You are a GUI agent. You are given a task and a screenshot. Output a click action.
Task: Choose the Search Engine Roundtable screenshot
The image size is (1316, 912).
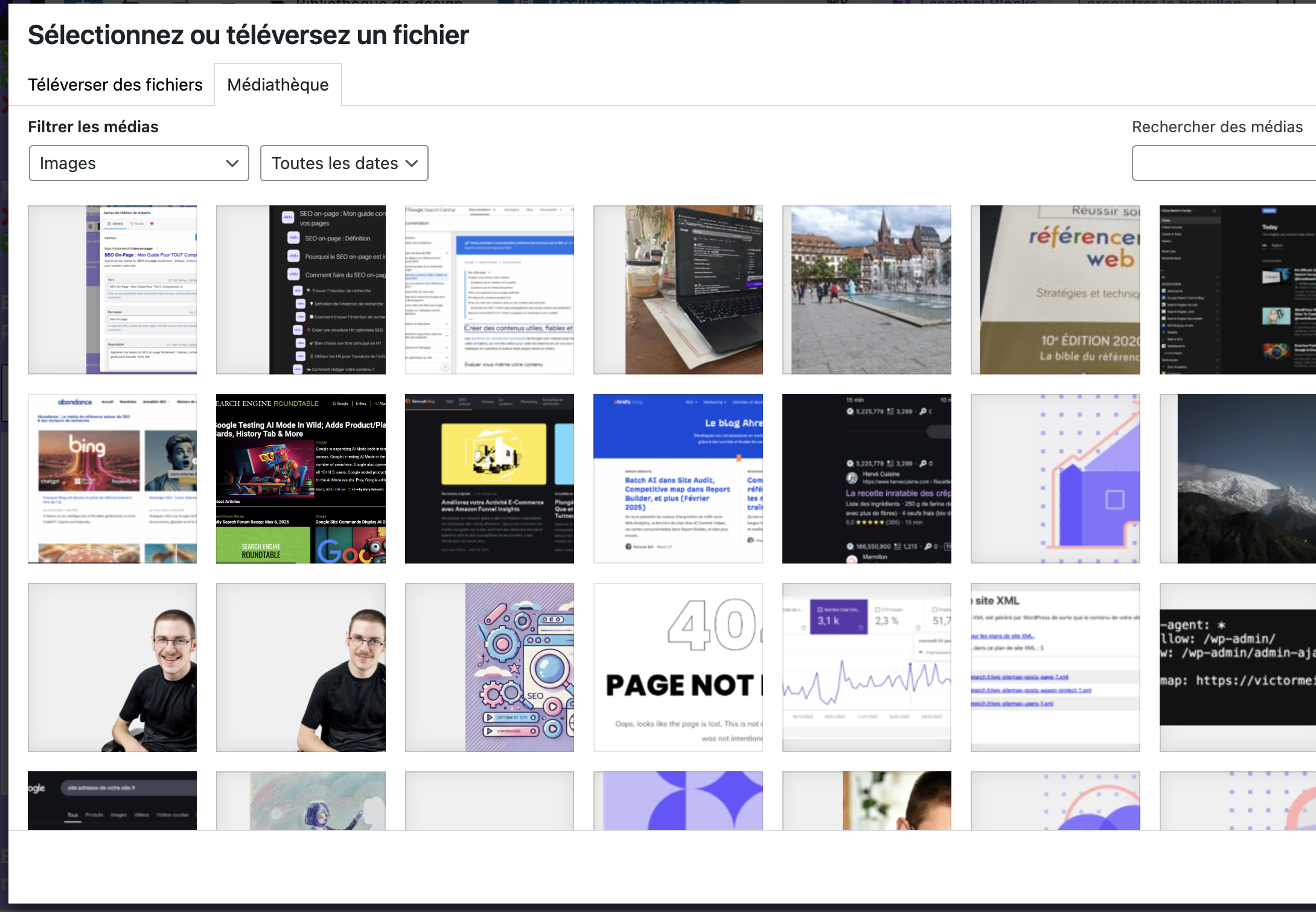tap(301, 479)
